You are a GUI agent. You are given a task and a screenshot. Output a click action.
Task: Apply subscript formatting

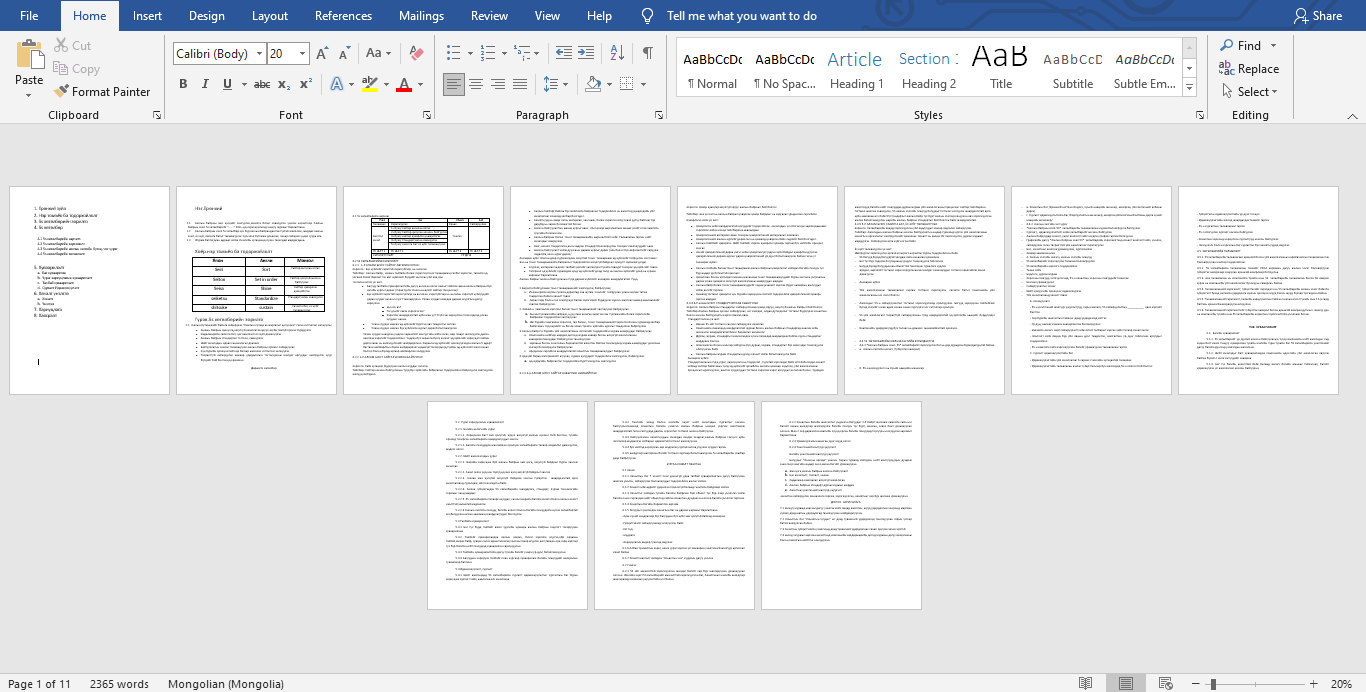285,84
